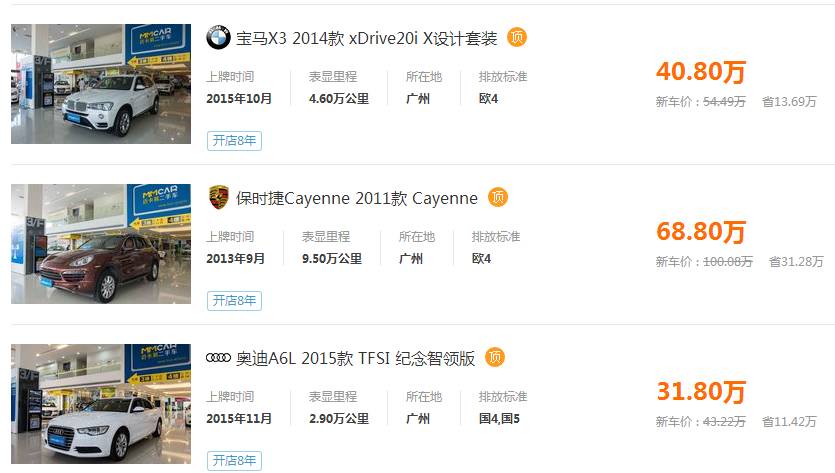Open the white BMW X3 photo thumbnail

coord(101,84)
